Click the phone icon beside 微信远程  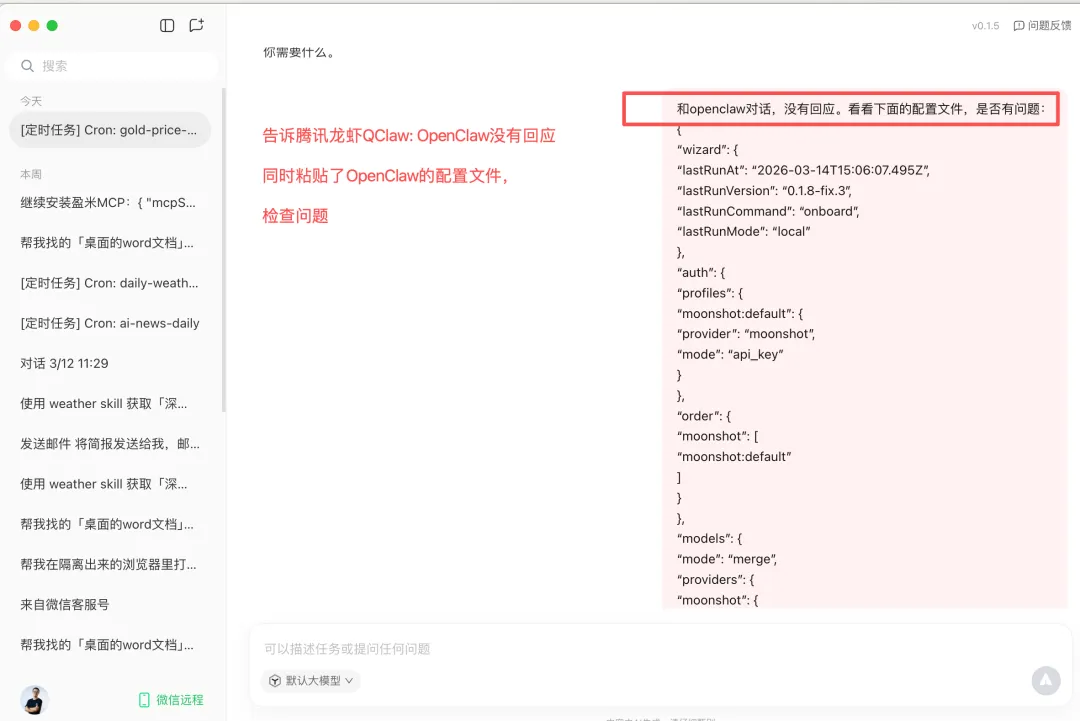pyautogui.click(x=144, y=700)
